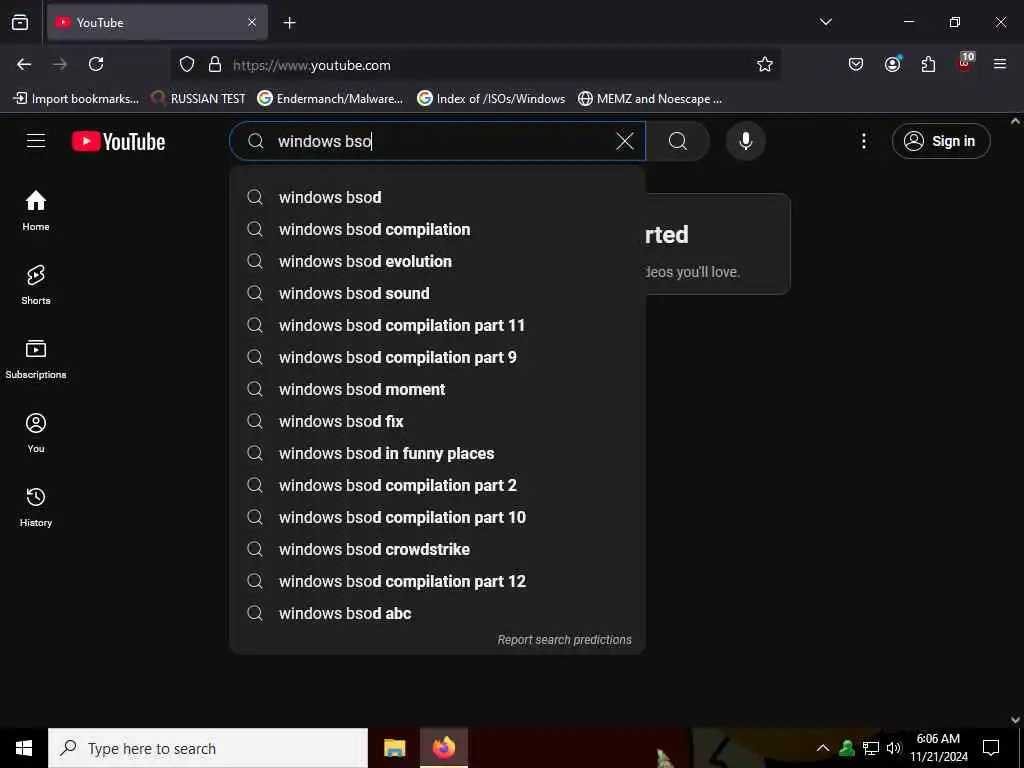1024x768 pixels.
Task: Open Import bookmarks item on toolbar
Action: [76, 99]
